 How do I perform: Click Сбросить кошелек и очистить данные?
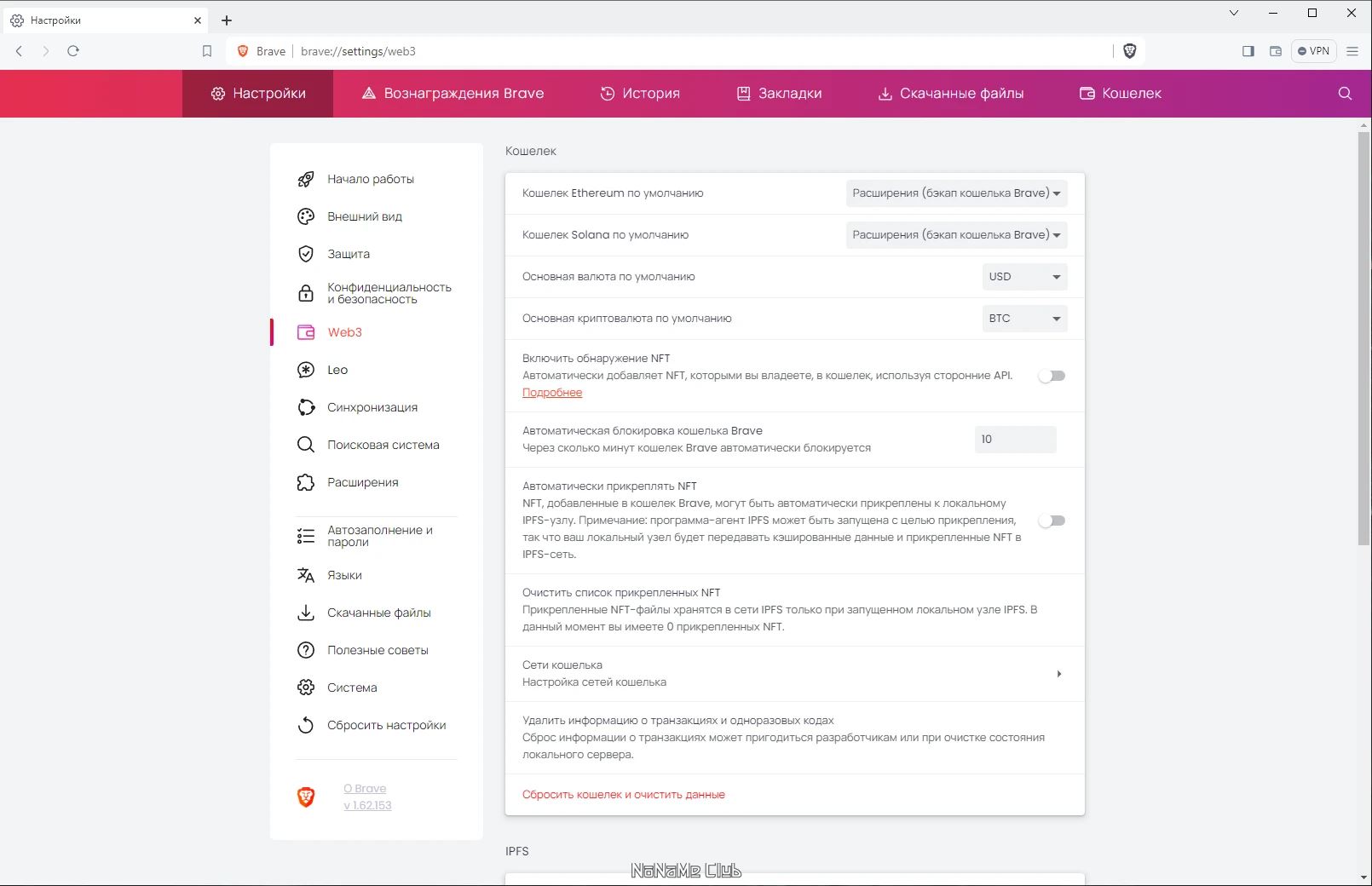coord(624,794)
